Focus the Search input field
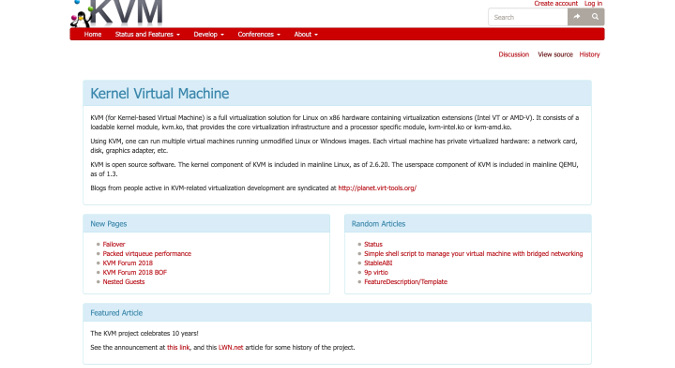 coord(528,17)
